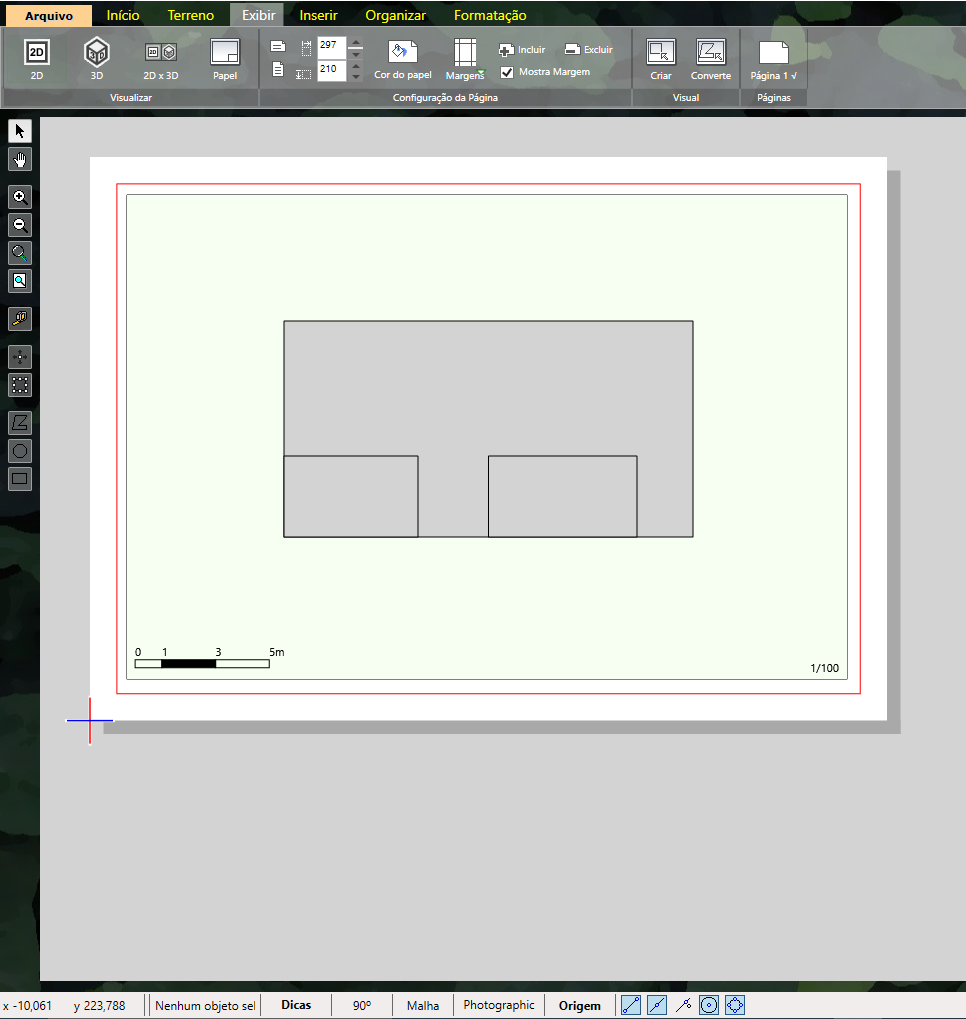Click the Incluir page button
Viewport: 966px width, 1019px height.
(x=522, y=49)
